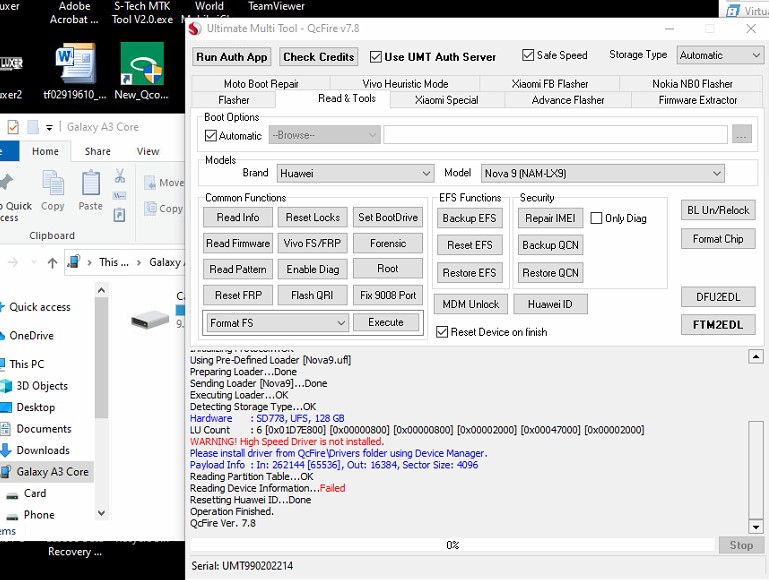The width and height of the screenshot is (769, 580).
Task: Open the drive icon in Galaxy A3 Core
Action: [150, 320]
